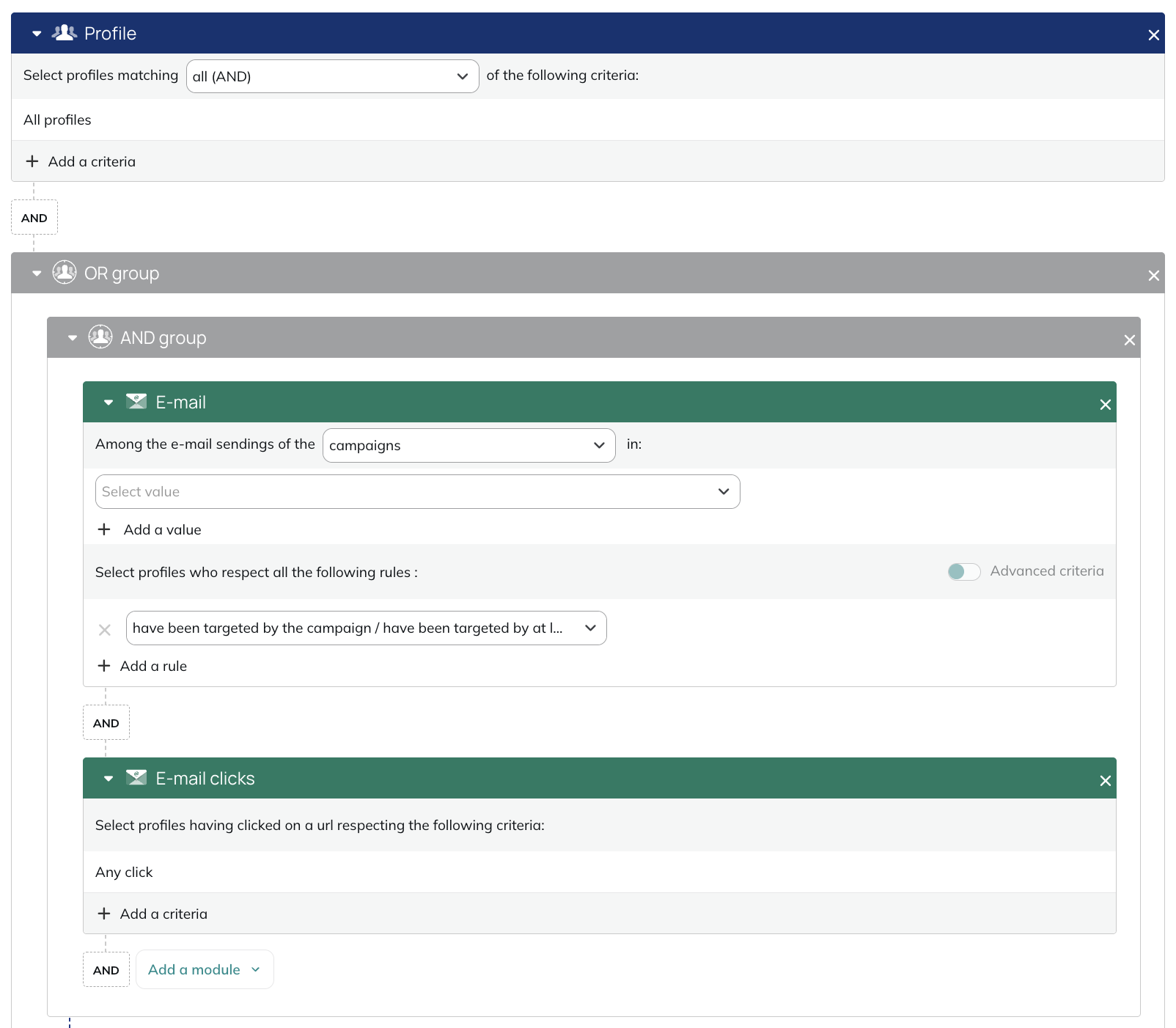The width and height of the screenshot is (1176, 1028).
Task: Close the E-mail clicks module
Action: tap(1106, 781)
